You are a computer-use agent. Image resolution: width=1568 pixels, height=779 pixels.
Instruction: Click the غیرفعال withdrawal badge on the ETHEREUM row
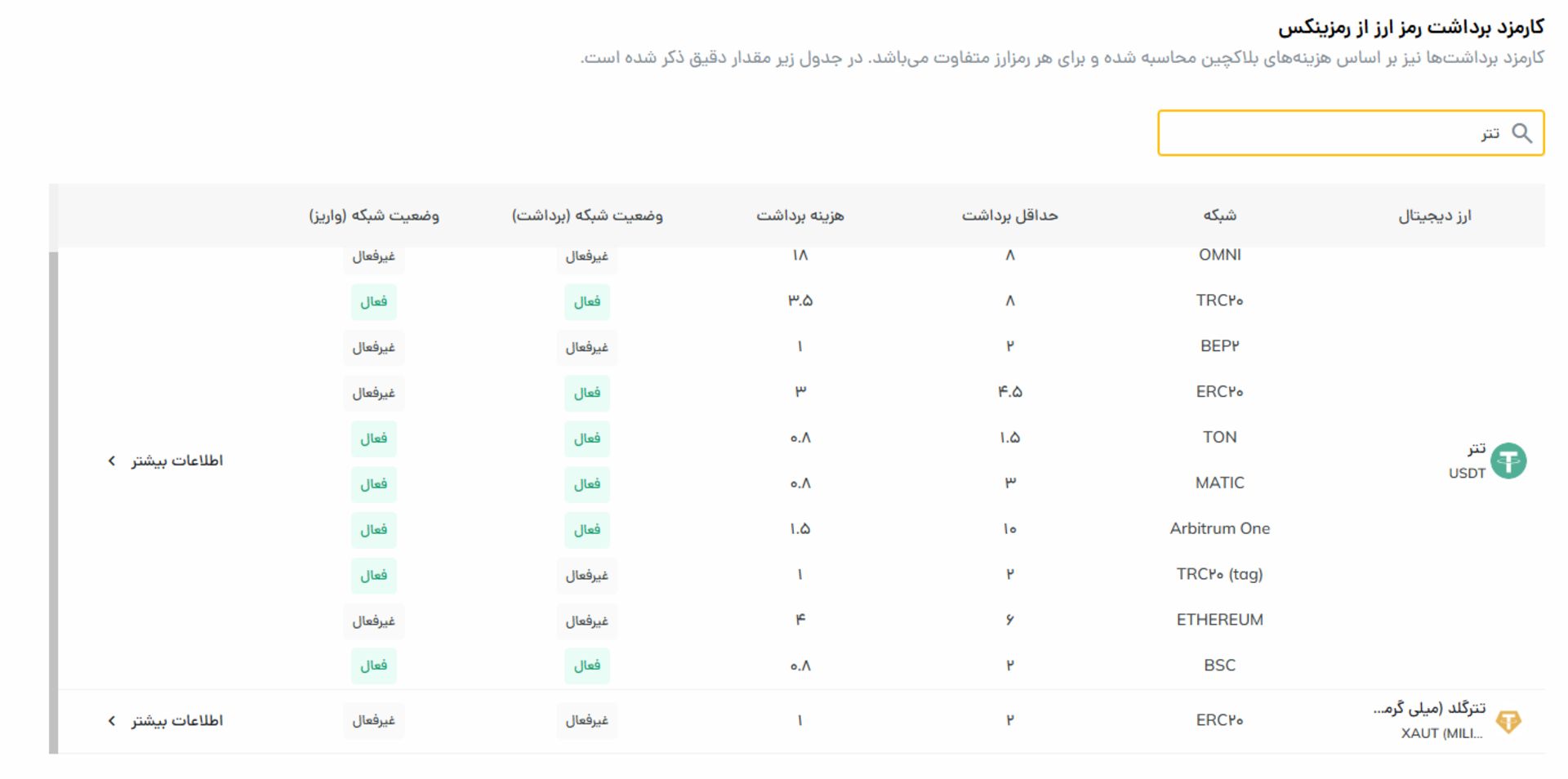coord(586,621)
